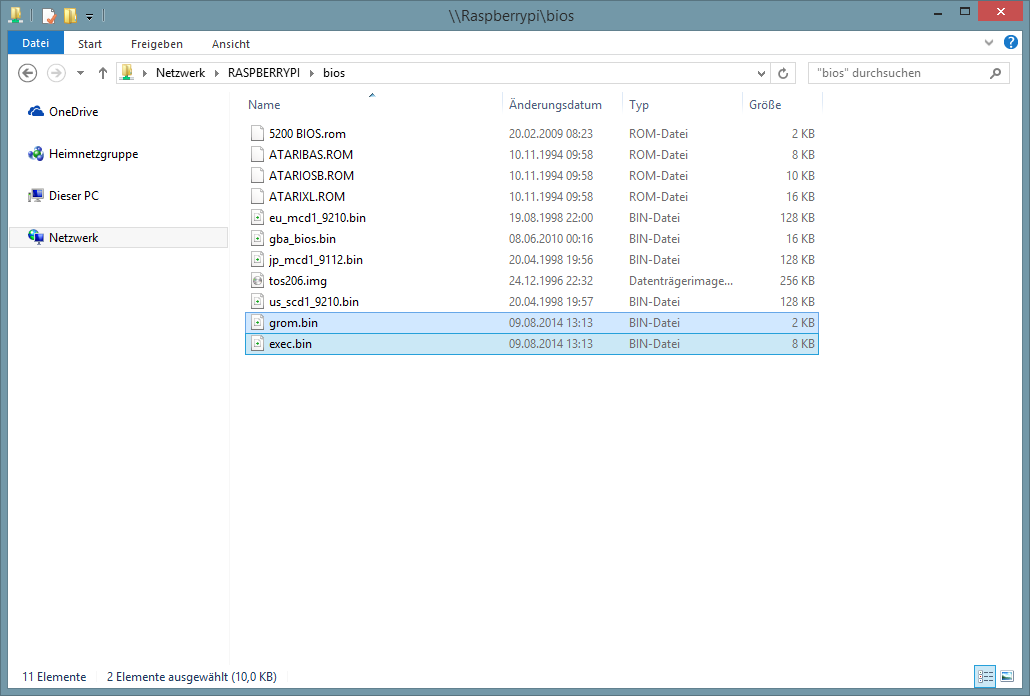
Task: Sort files by the Größe column header
Action: click(x=765, y=105)
